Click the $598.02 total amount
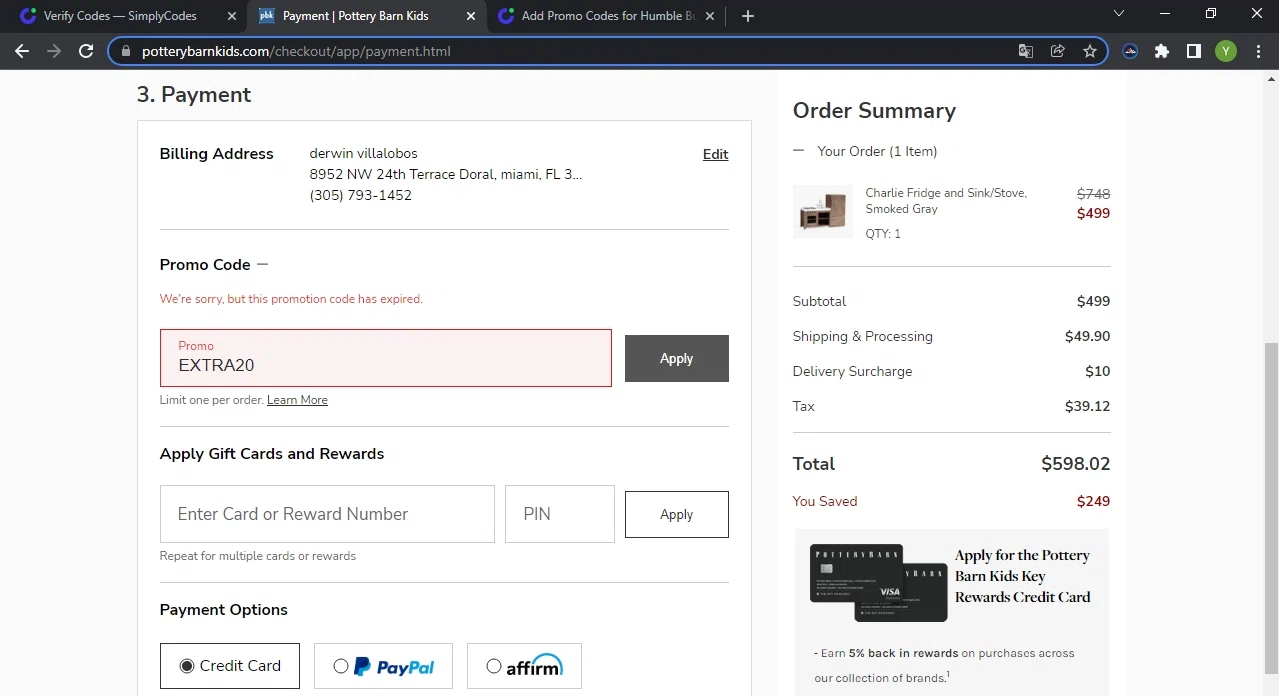 pos(1075,464)
